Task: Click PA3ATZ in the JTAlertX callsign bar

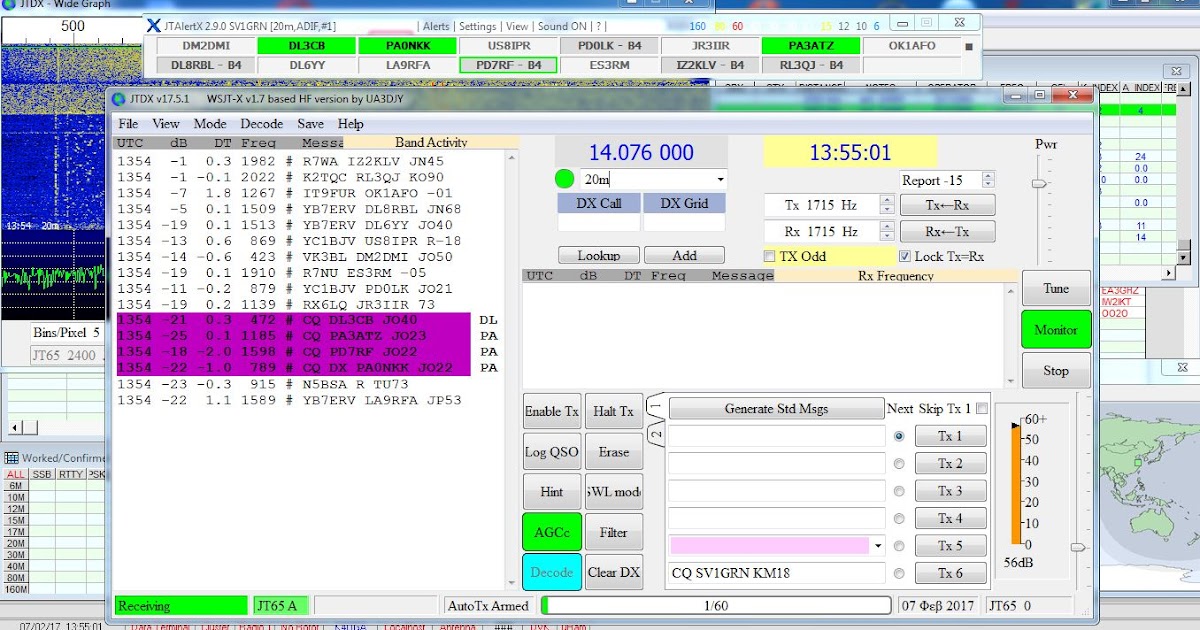Action: [813, 45]
